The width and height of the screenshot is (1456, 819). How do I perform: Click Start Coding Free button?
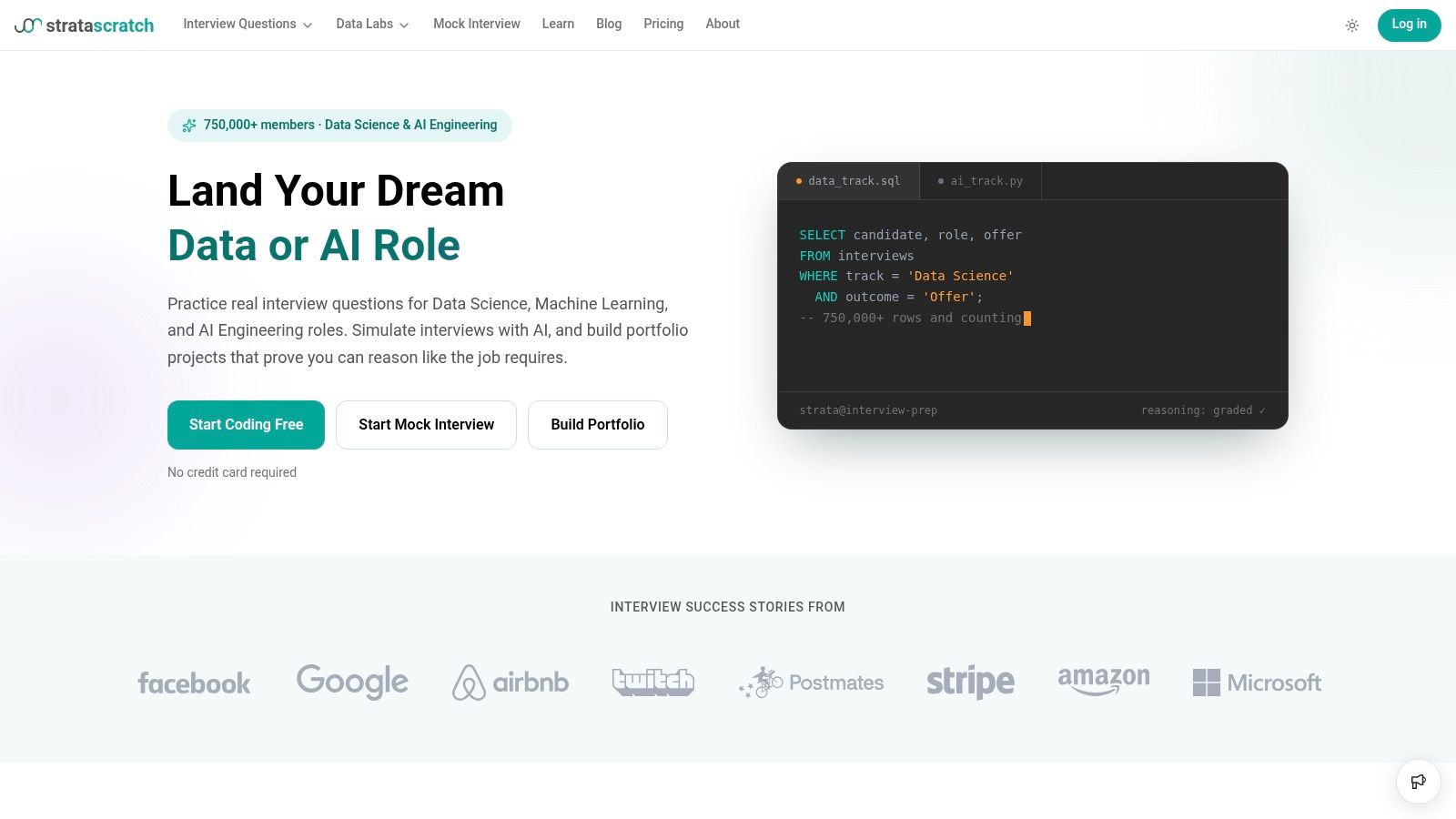[246, 425]
